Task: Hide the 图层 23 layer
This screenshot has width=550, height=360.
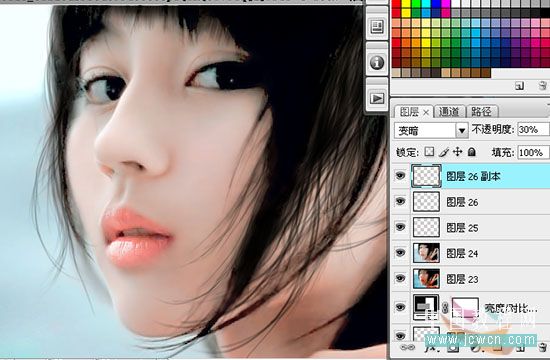Action: [x=400, y=278]
